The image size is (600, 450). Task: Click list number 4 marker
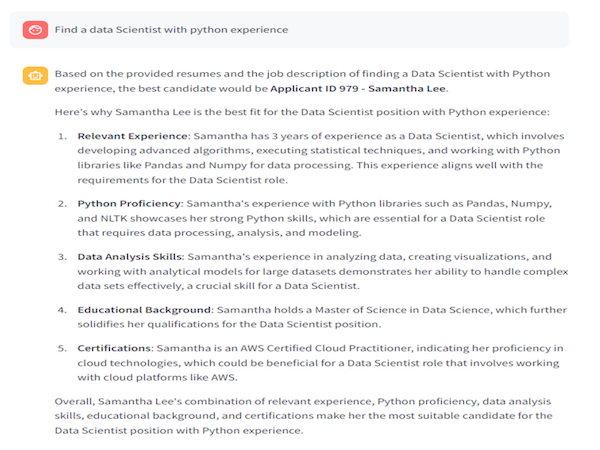coord(62,310)
